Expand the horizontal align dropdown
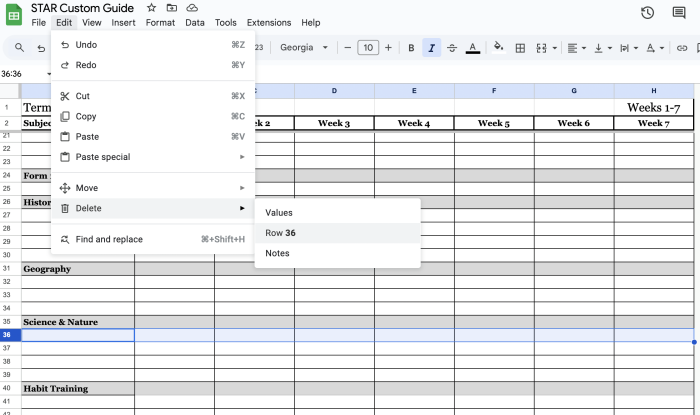This screenshot has width=700, height=415. (x=577, y=48)
